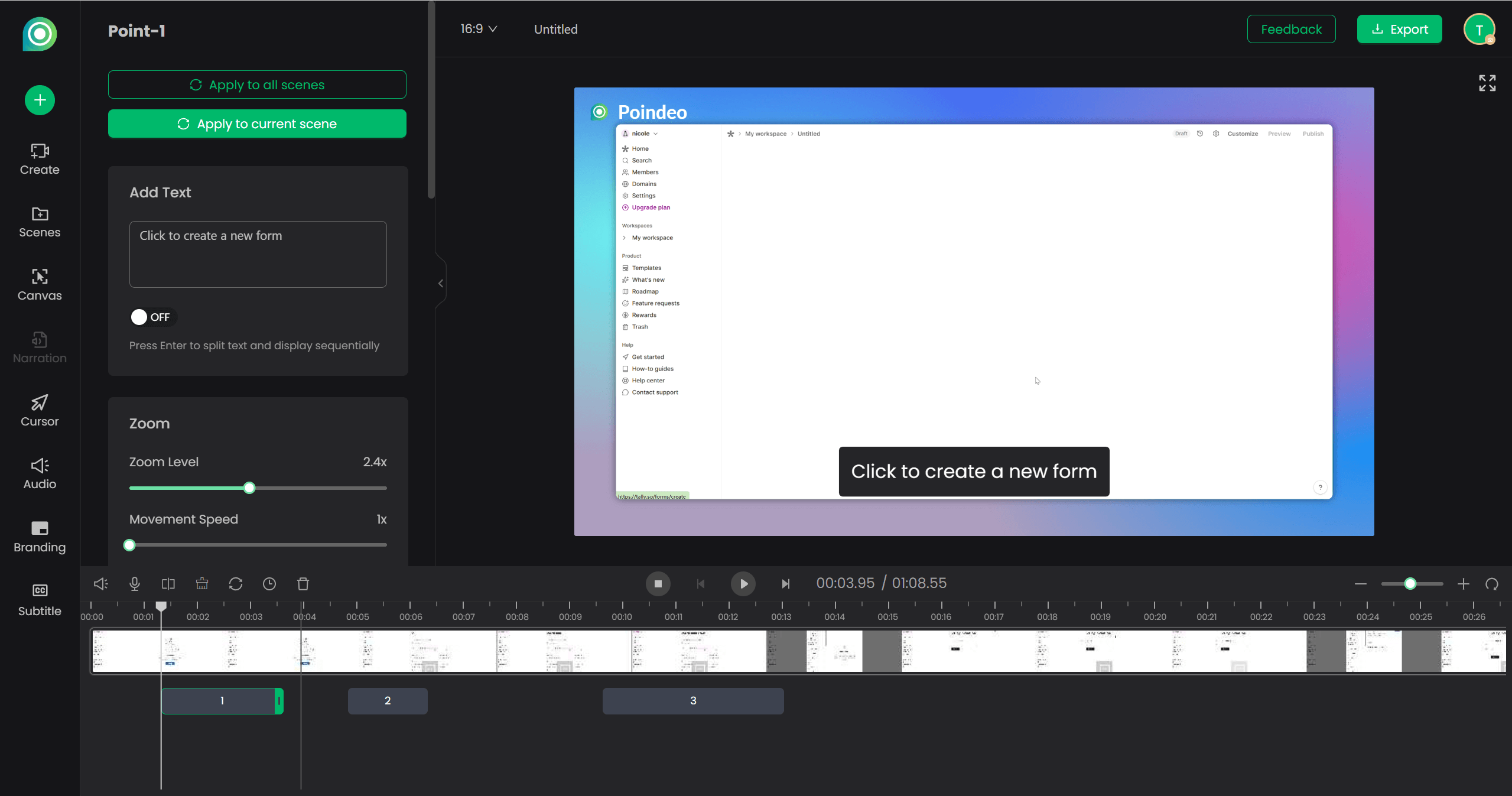Open the 16:9 aspect ratio dropdown
Screen dimensions: 1512x796
point(478,29)
